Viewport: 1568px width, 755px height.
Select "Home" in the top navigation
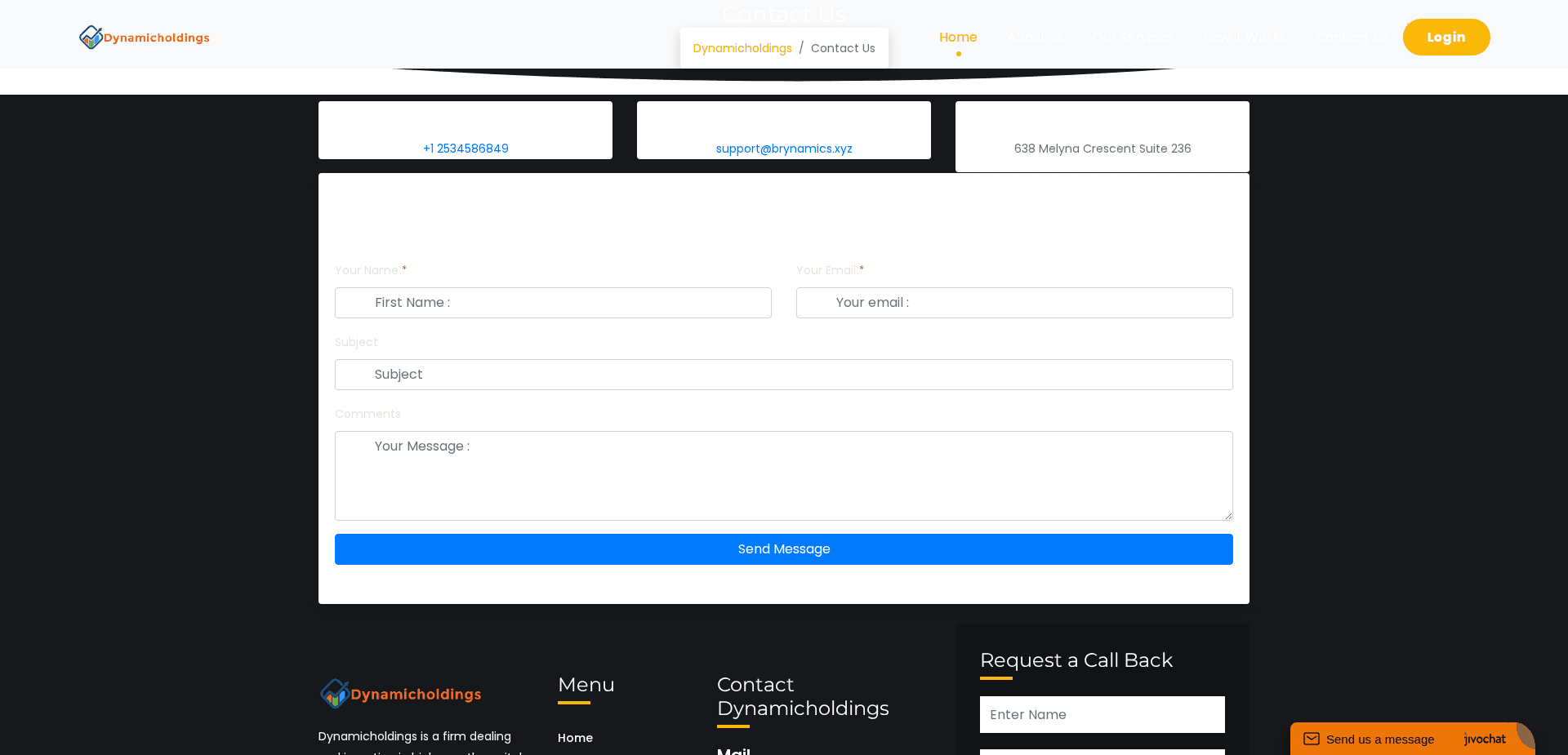957,37
